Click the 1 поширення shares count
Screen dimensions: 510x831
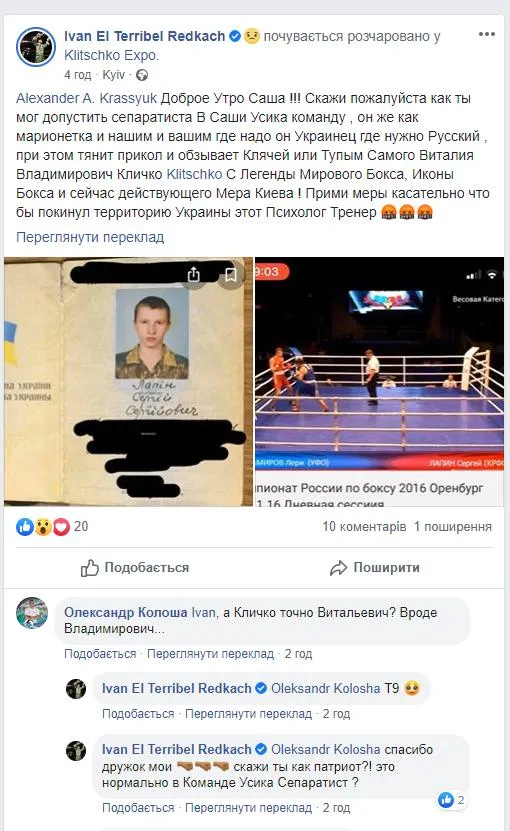[x=453, y=526]
